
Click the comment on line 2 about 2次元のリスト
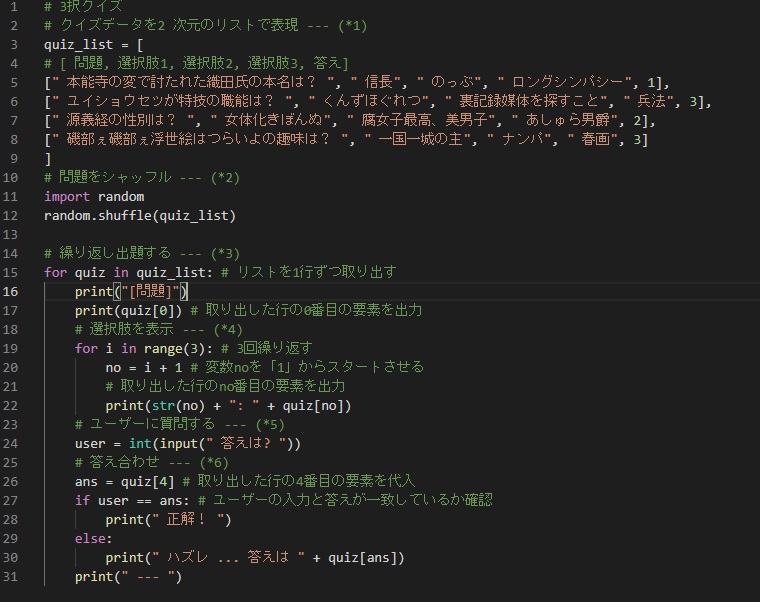[206, 25]
